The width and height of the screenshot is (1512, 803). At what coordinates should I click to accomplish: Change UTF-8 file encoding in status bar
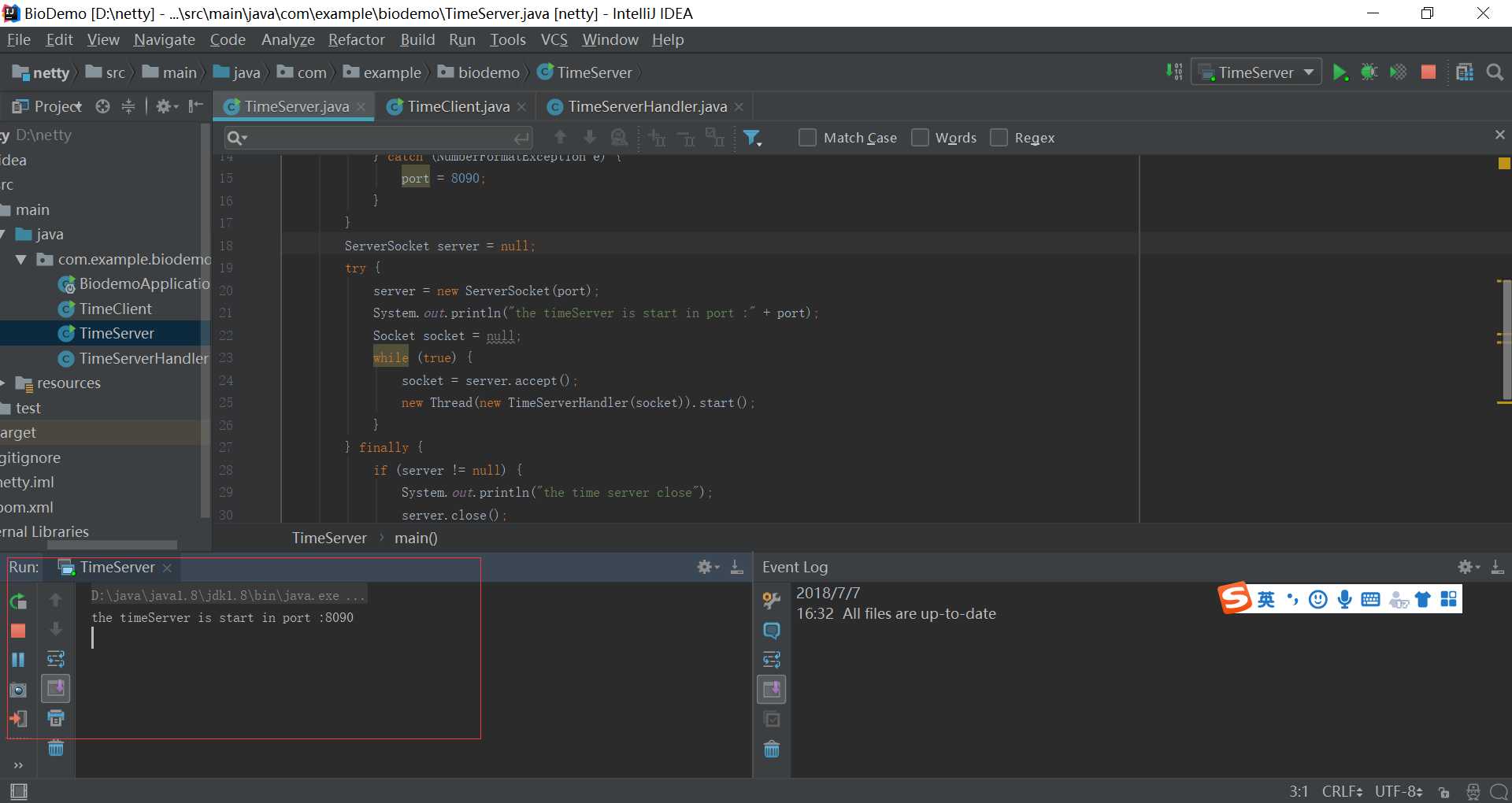pos(1399,791)
